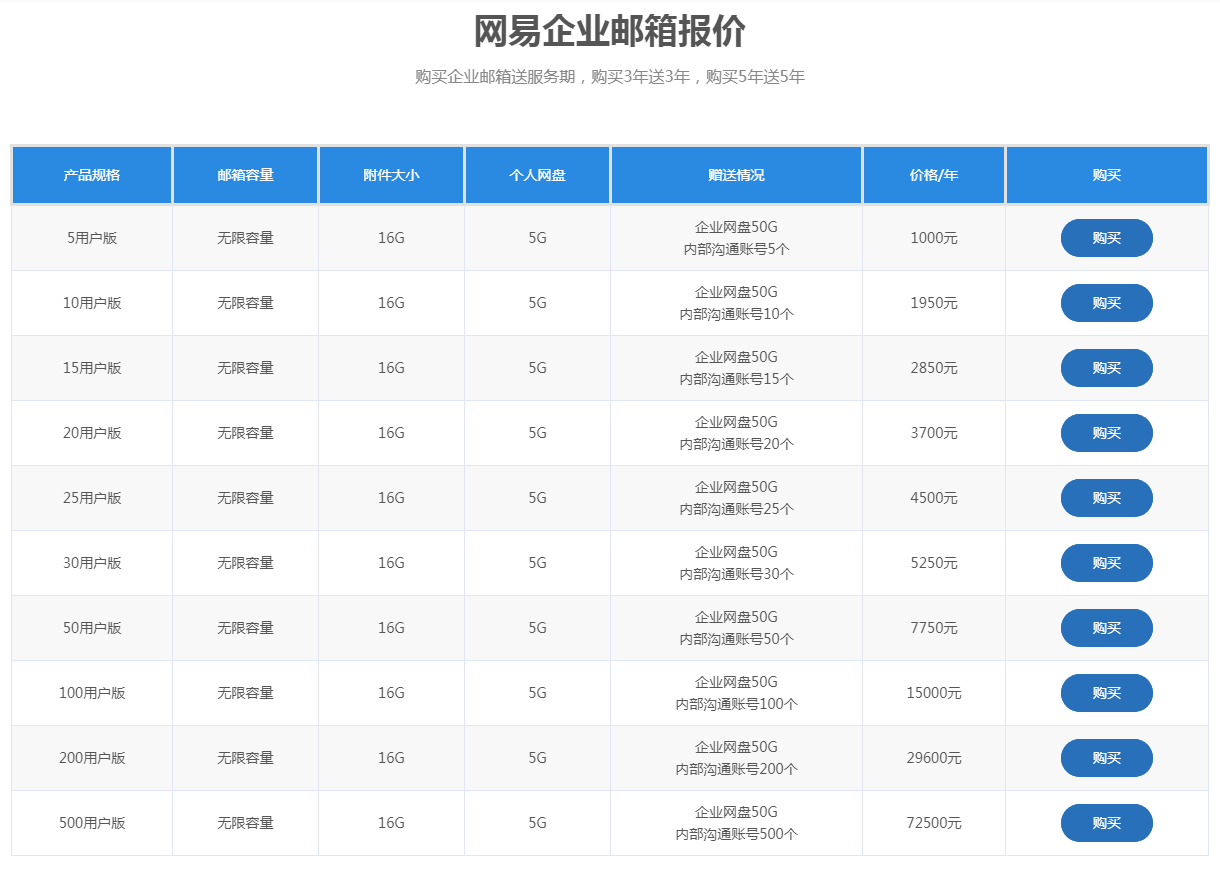Purchase the 25用户版 package
This screenshot has height=870, width=1220.
click(x=1106, y=498)
